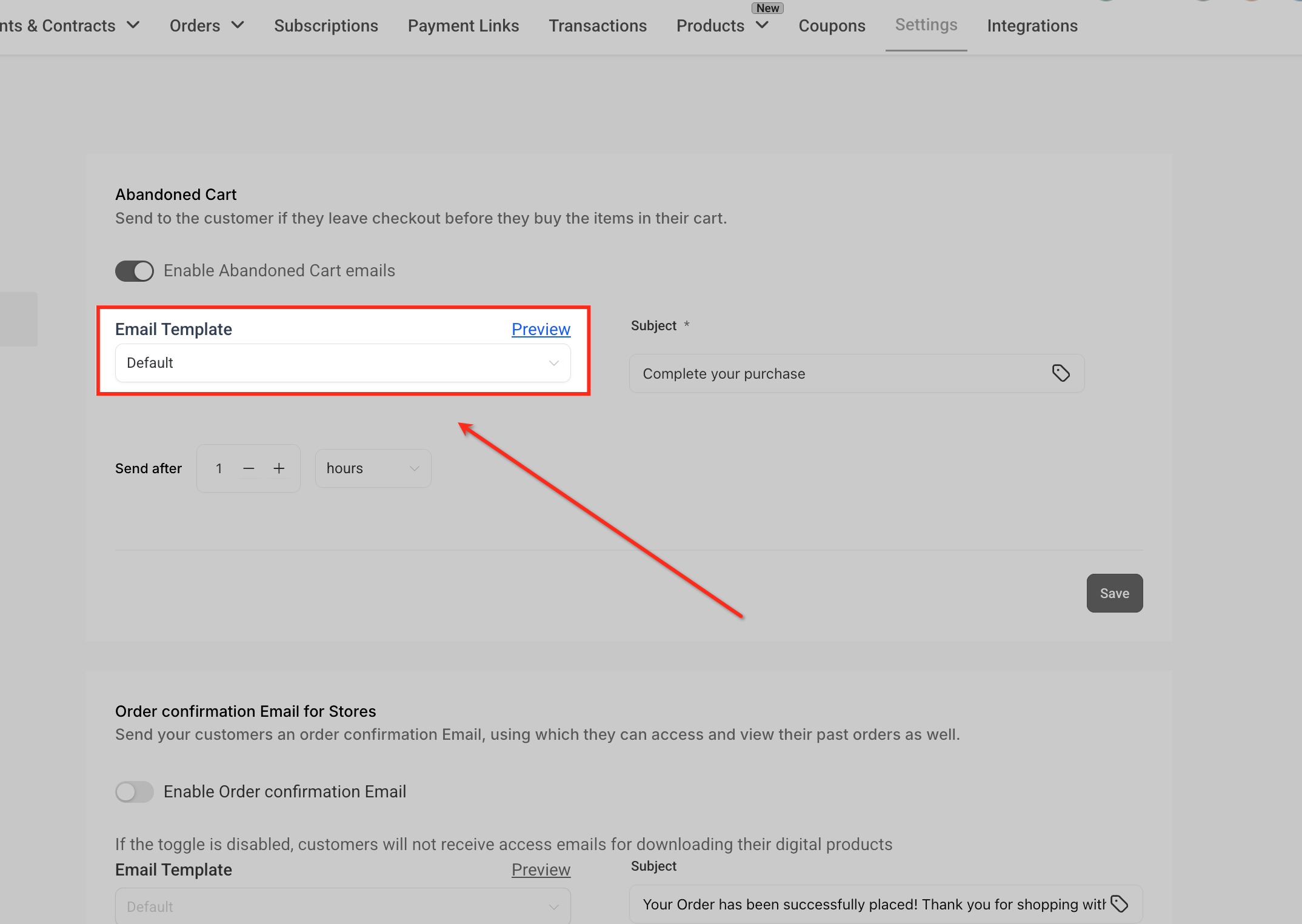1302x924 pixels.
Task: Enable Order confirmation Email toggle
Action: point(135,792)
